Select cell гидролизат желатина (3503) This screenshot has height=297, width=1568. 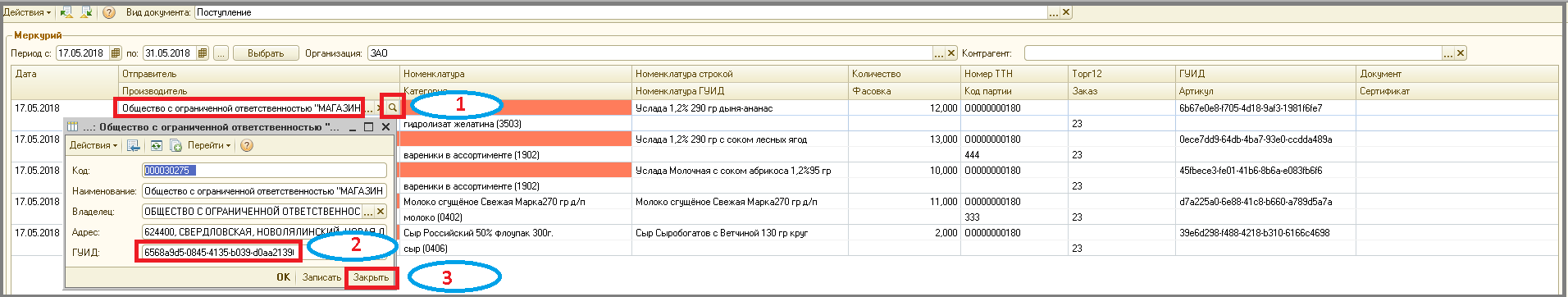click(x=516, y=124)
